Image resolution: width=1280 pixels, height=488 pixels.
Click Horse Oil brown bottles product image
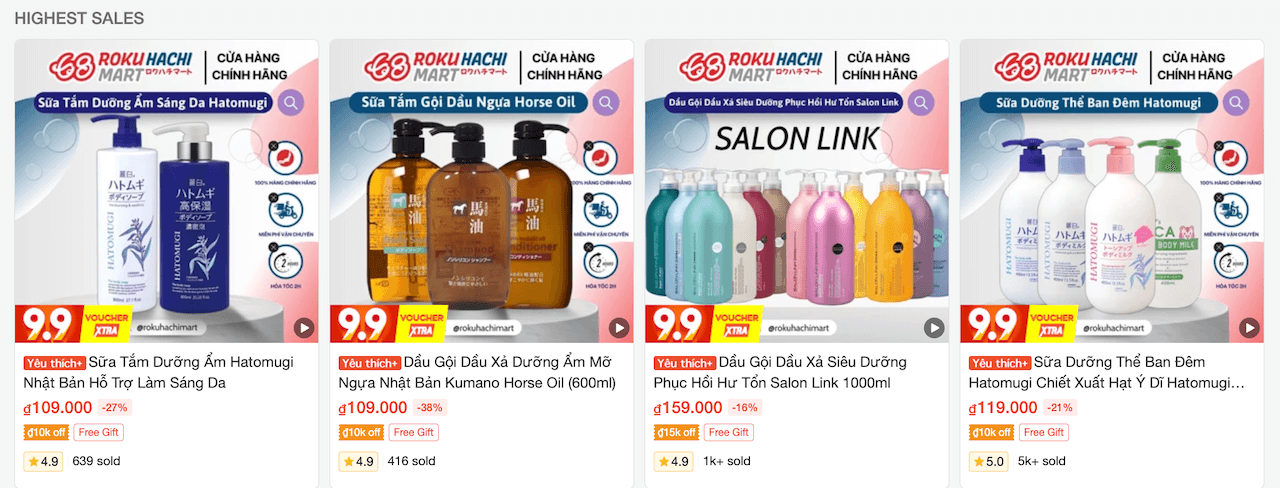point(468,212)
